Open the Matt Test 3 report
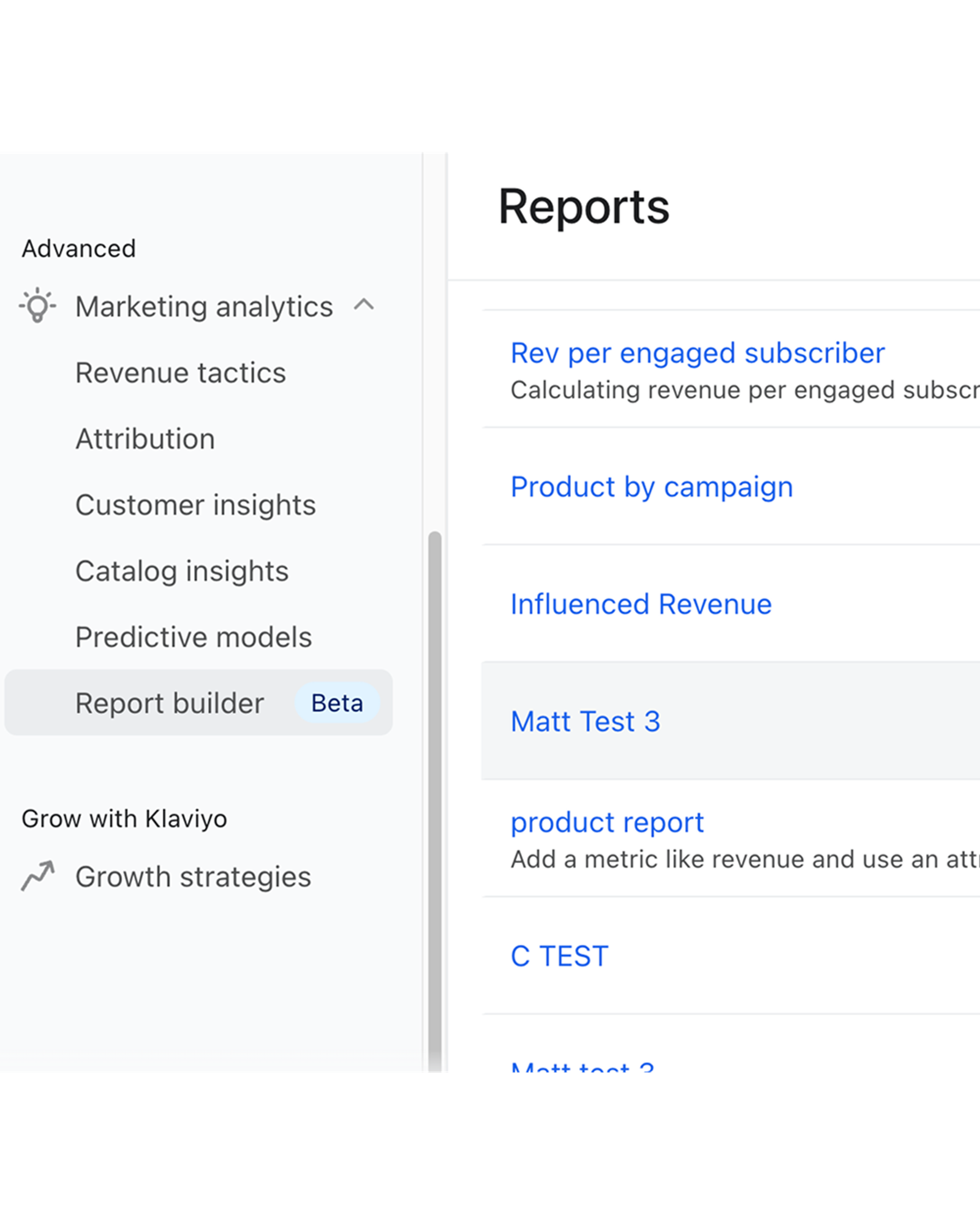Viewport: 980px width, 1225px height. [585, 721]
